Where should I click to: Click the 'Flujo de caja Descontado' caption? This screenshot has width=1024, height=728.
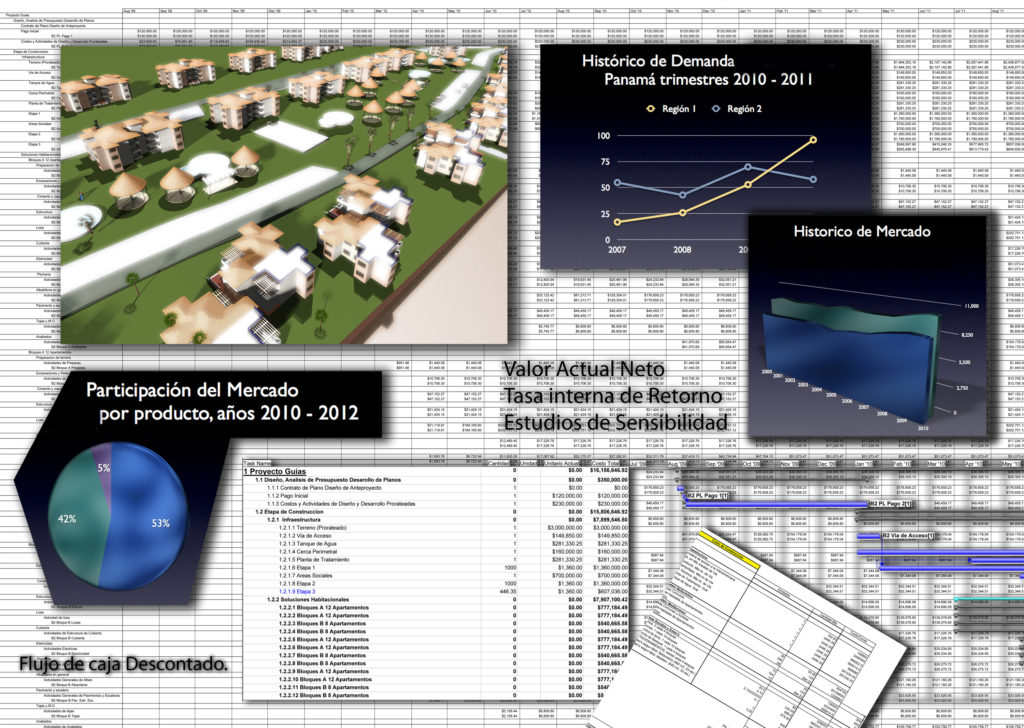[122, 664]
